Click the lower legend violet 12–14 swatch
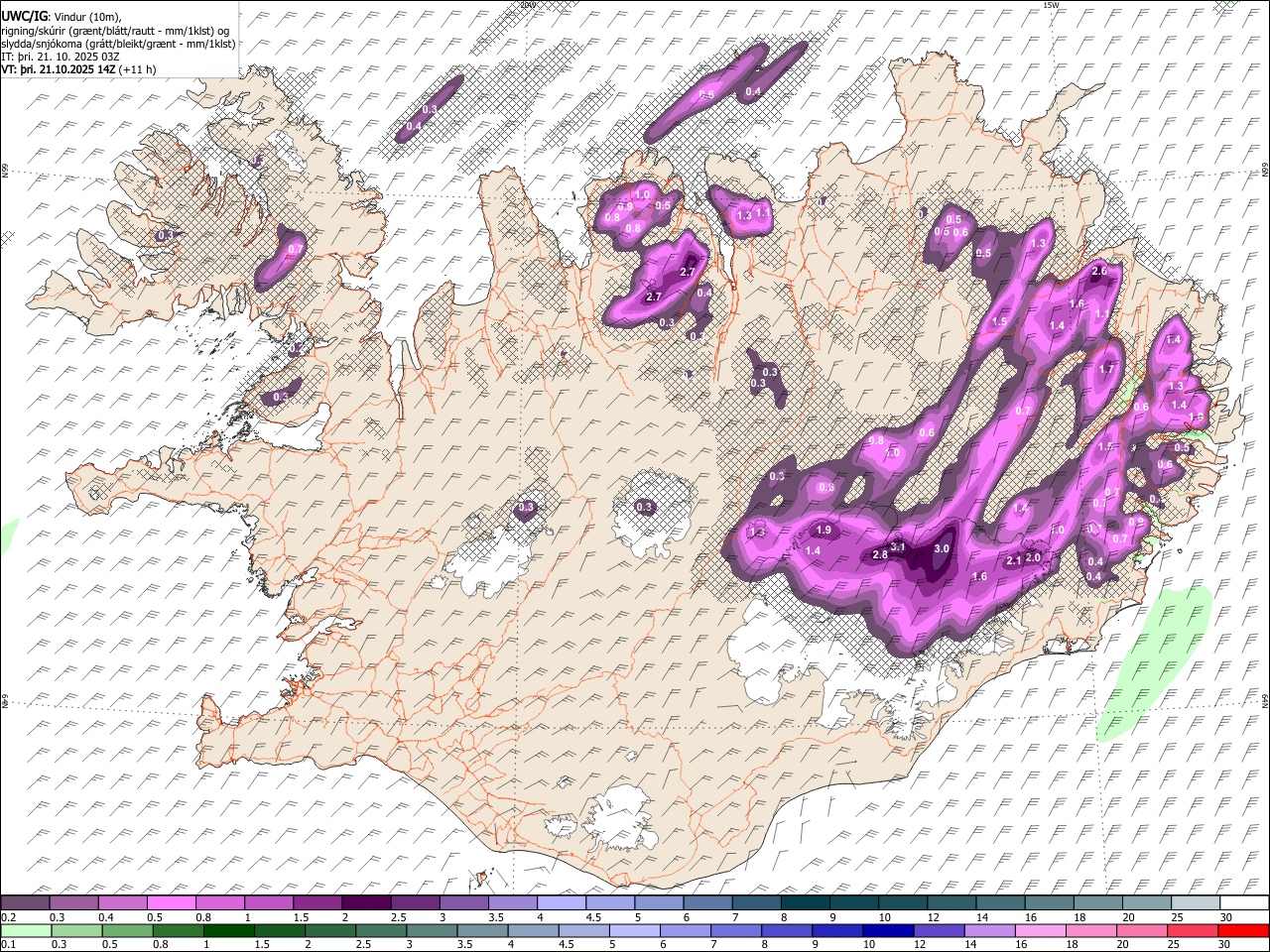This screenshot has width=1270, height=952. pos(940,930)
